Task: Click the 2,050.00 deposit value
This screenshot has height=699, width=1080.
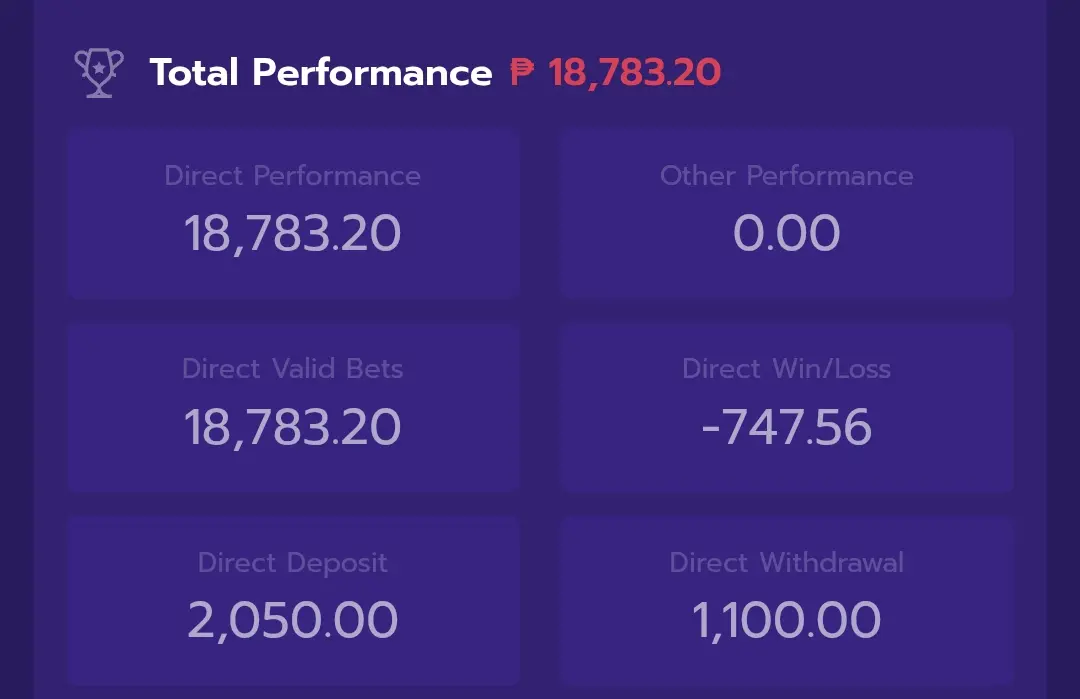Action: pos(293,620)
